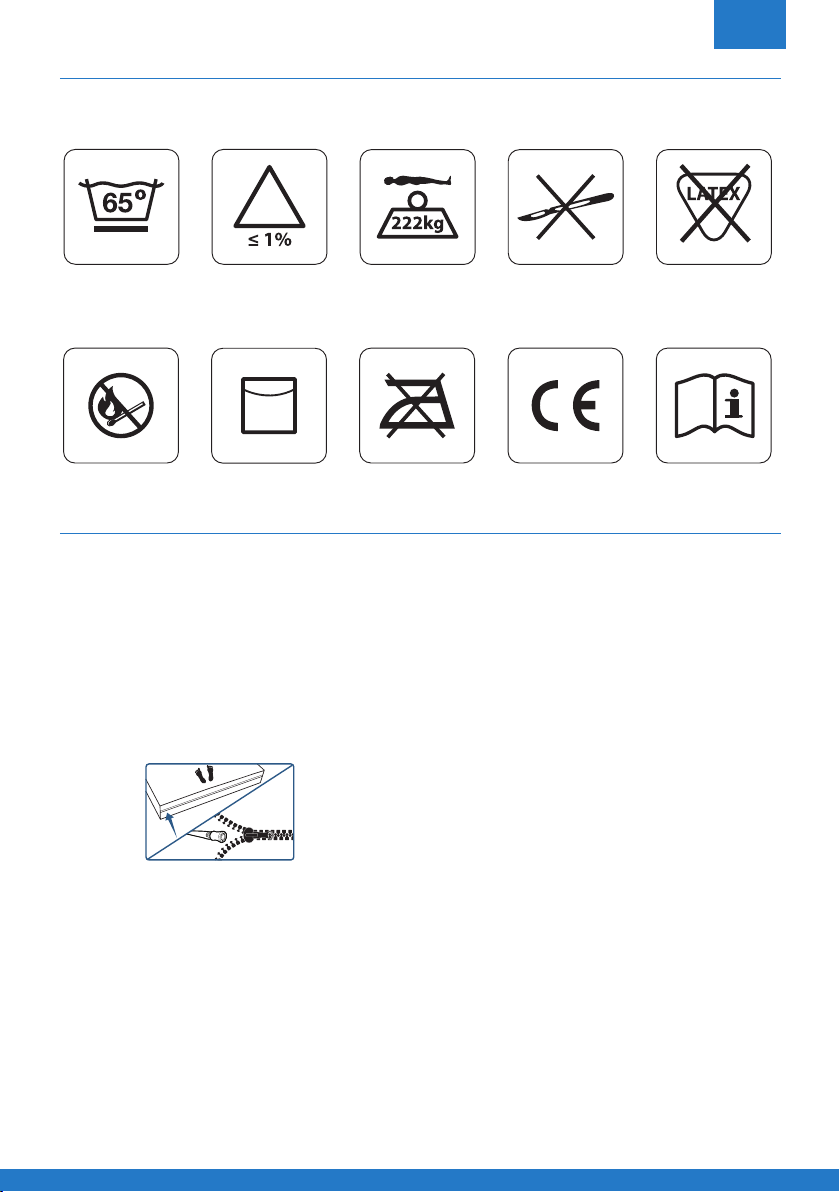840x1192 pixels.
Task: Click the letter i on the booklet page
Action: 732,406
